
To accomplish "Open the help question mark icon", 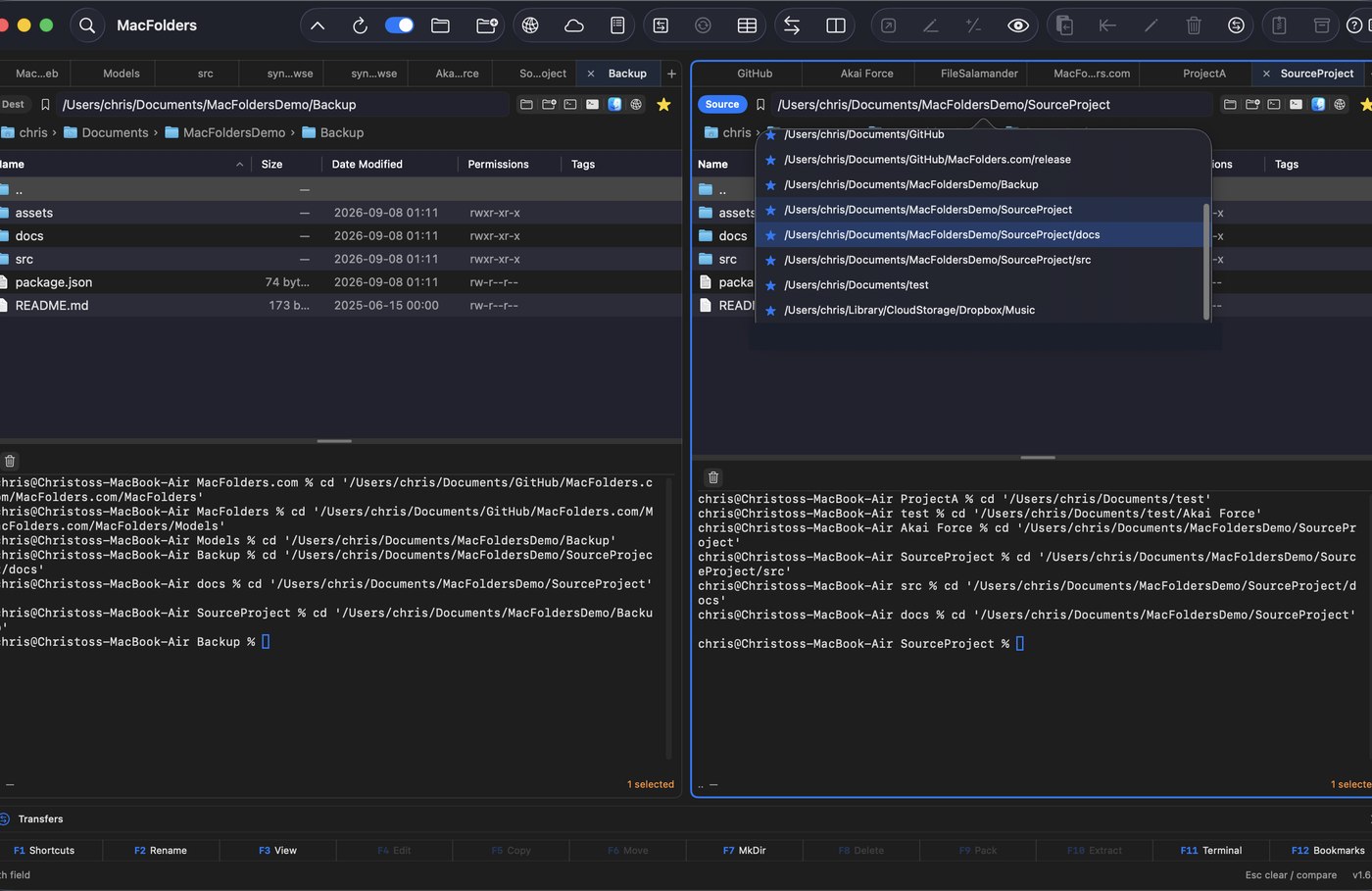I will pyautogui.click(x=1355, y=25).
